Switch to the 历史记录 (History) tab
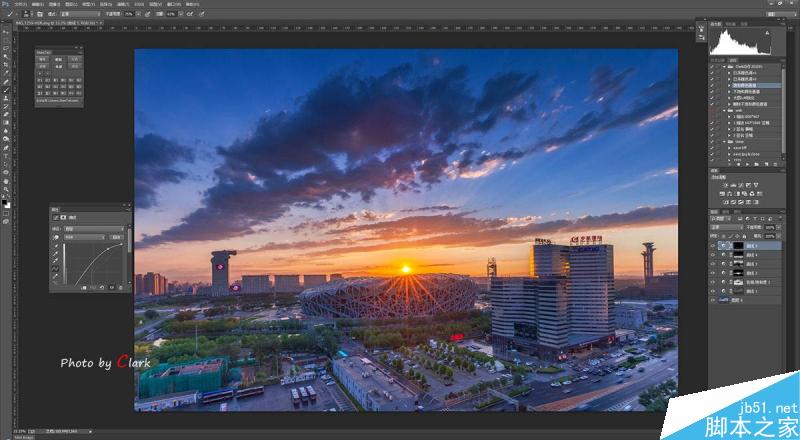The image size is (800, 440). [x=716, y=60]
